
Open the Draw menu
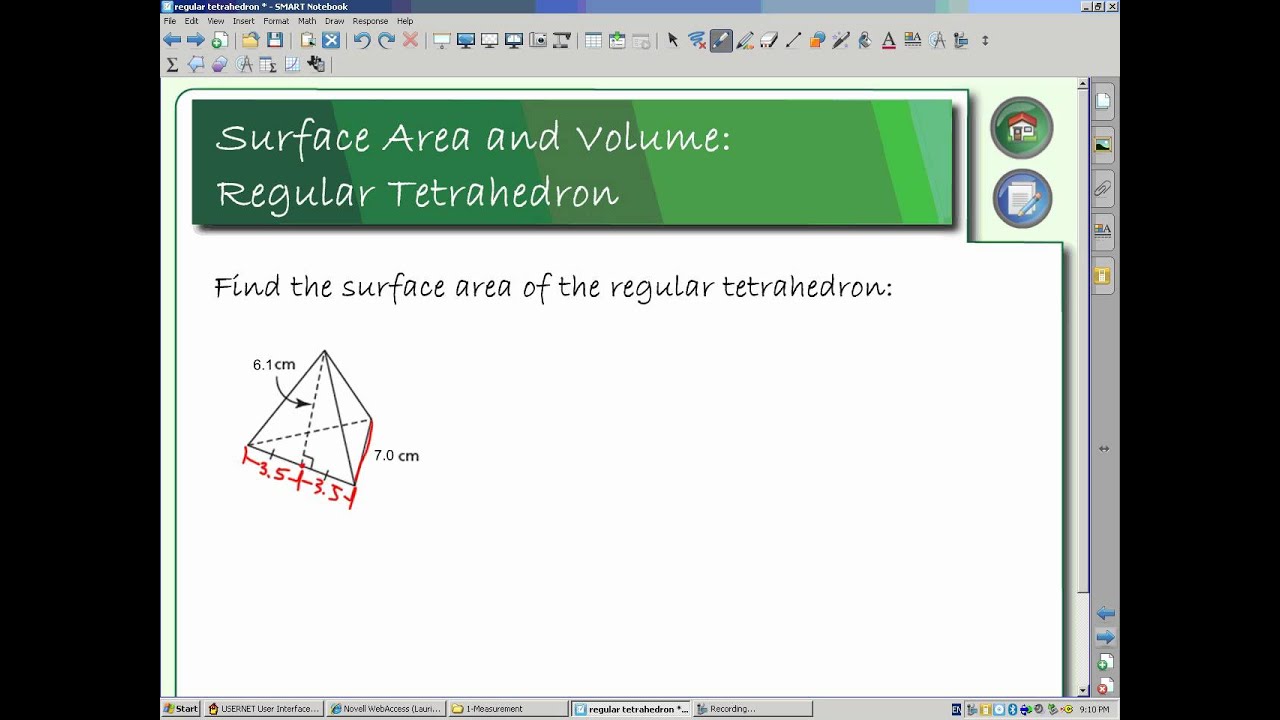coord(334,21)
